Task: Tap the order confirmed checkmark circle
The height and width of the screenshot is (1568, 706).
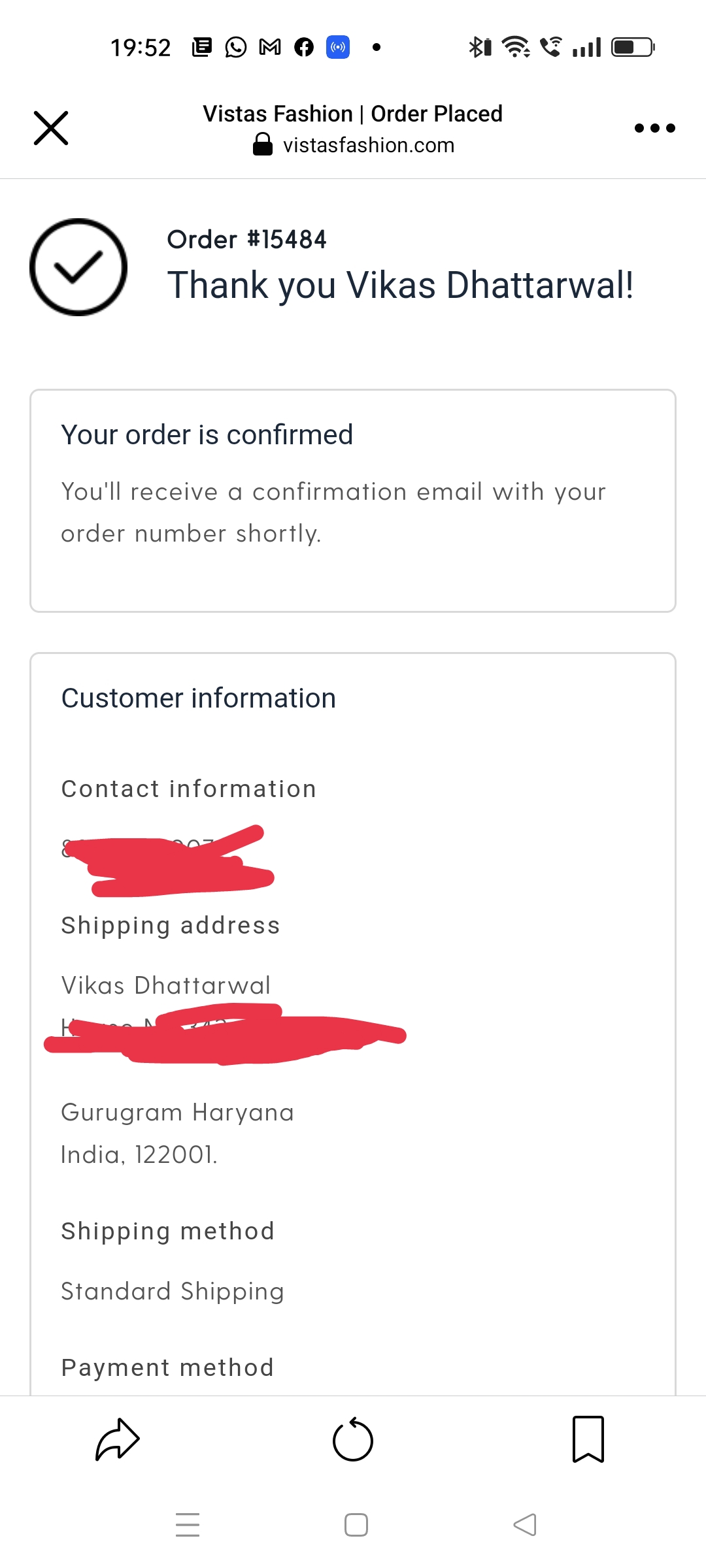Action: click(x=78, y=267)
